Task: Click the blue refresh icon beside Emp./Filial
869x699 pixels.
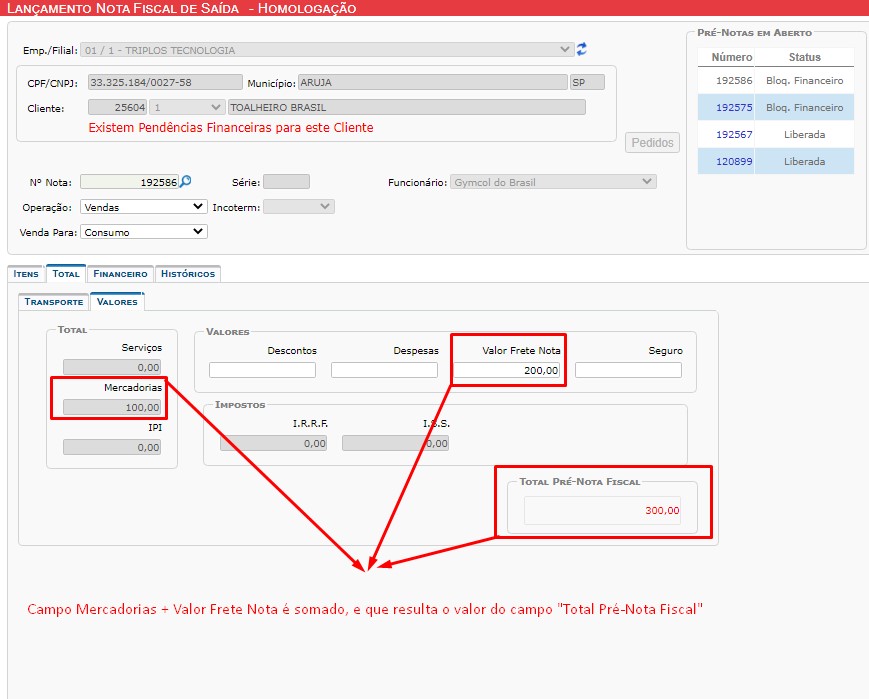Action: tap(581, 49)
